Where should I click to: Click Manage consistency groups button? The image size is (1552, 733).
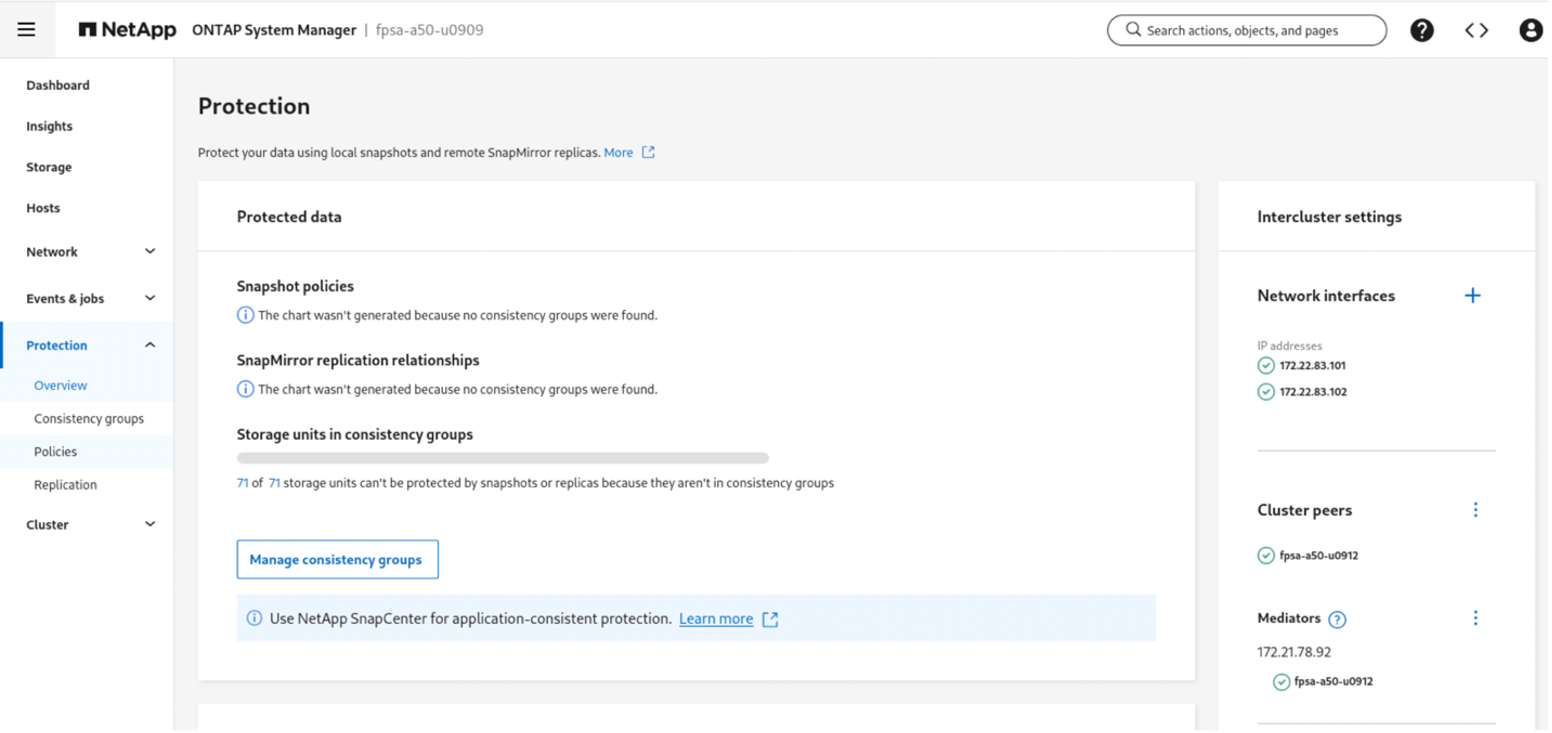tap(337, 559)
